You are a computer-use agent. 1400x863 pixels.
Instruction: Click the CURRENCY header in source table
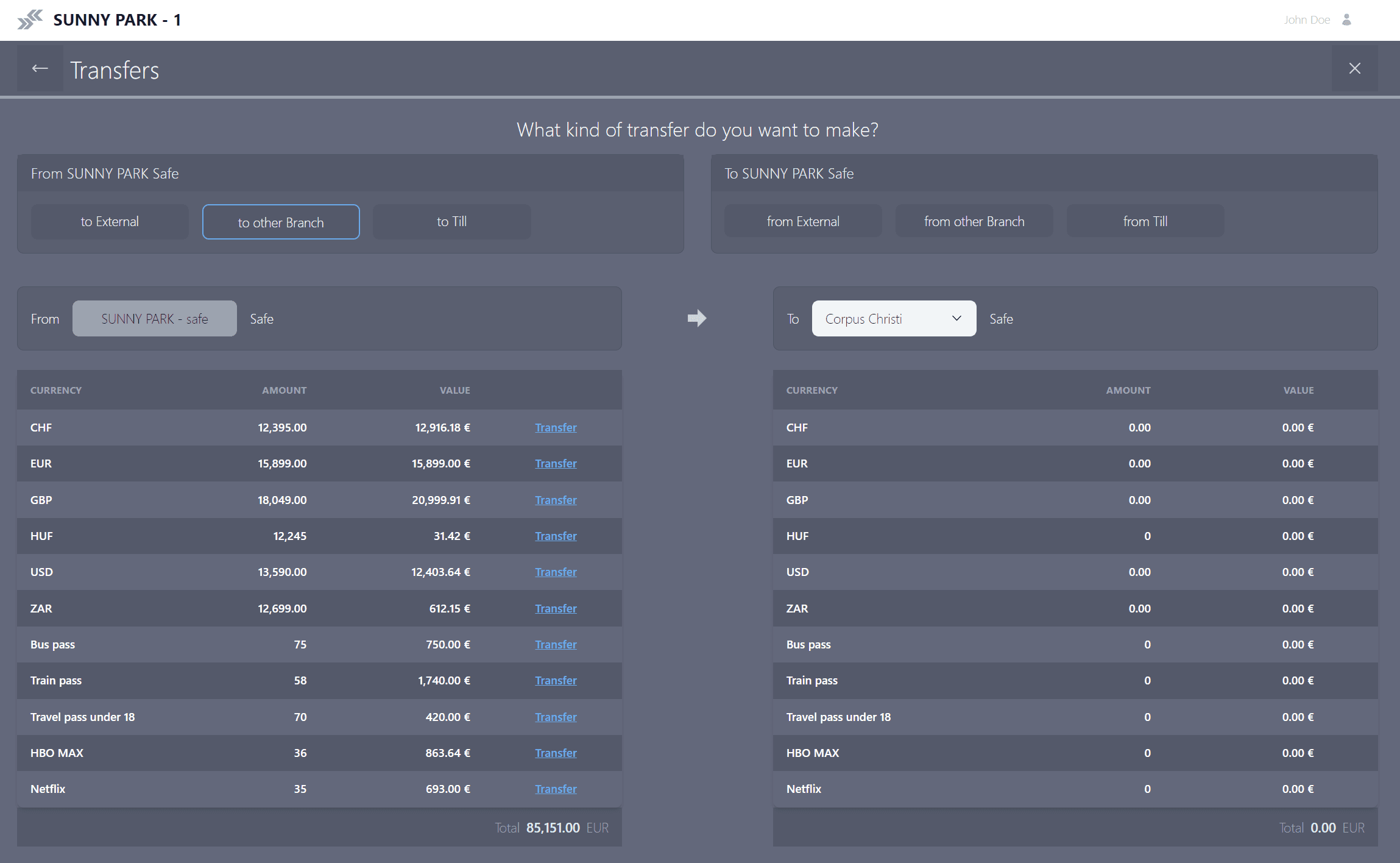point(56,390)
